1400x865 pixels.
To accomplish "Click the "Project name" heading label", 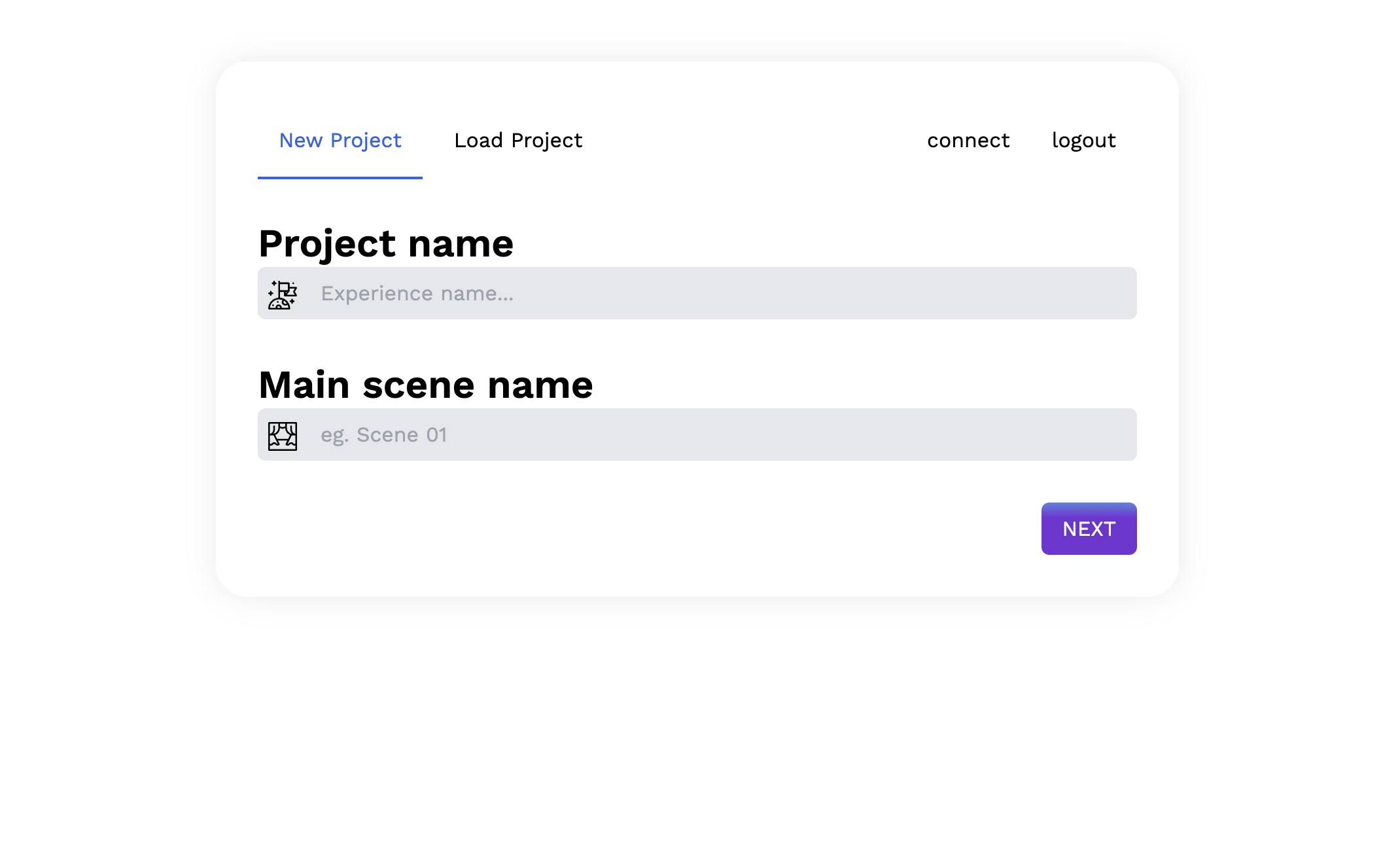I will pyautogui.click(x=386, y=244).
